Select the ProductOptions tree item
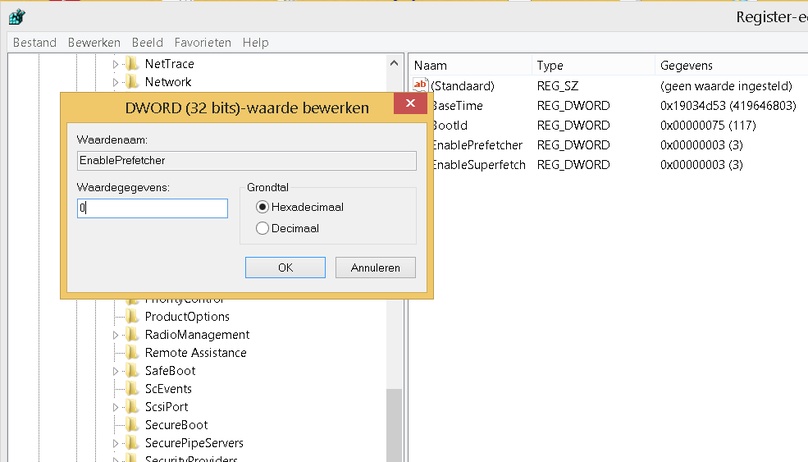808x462 pixels. click(x=187, y=316)
